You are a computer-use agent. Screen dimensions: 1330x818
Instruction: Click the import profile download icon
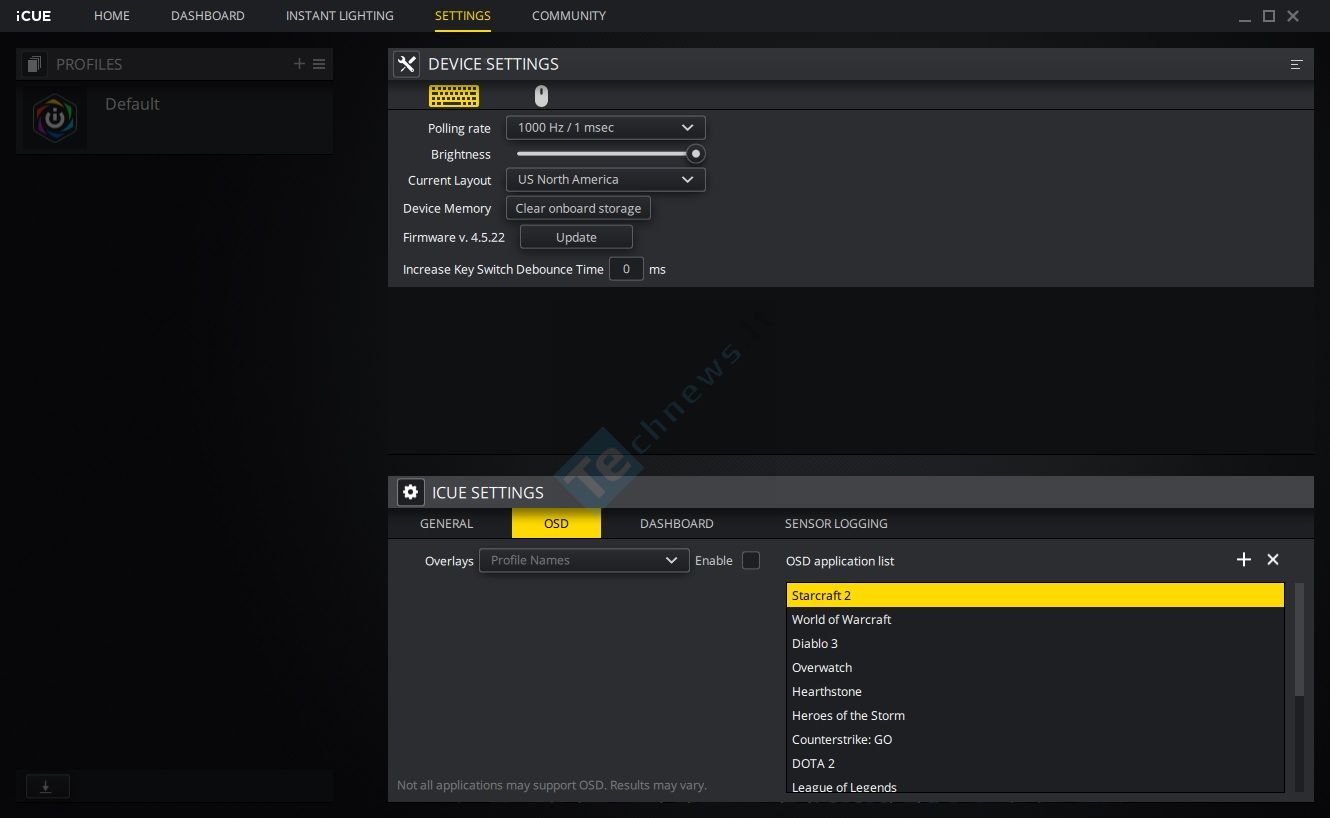(46, 786)
